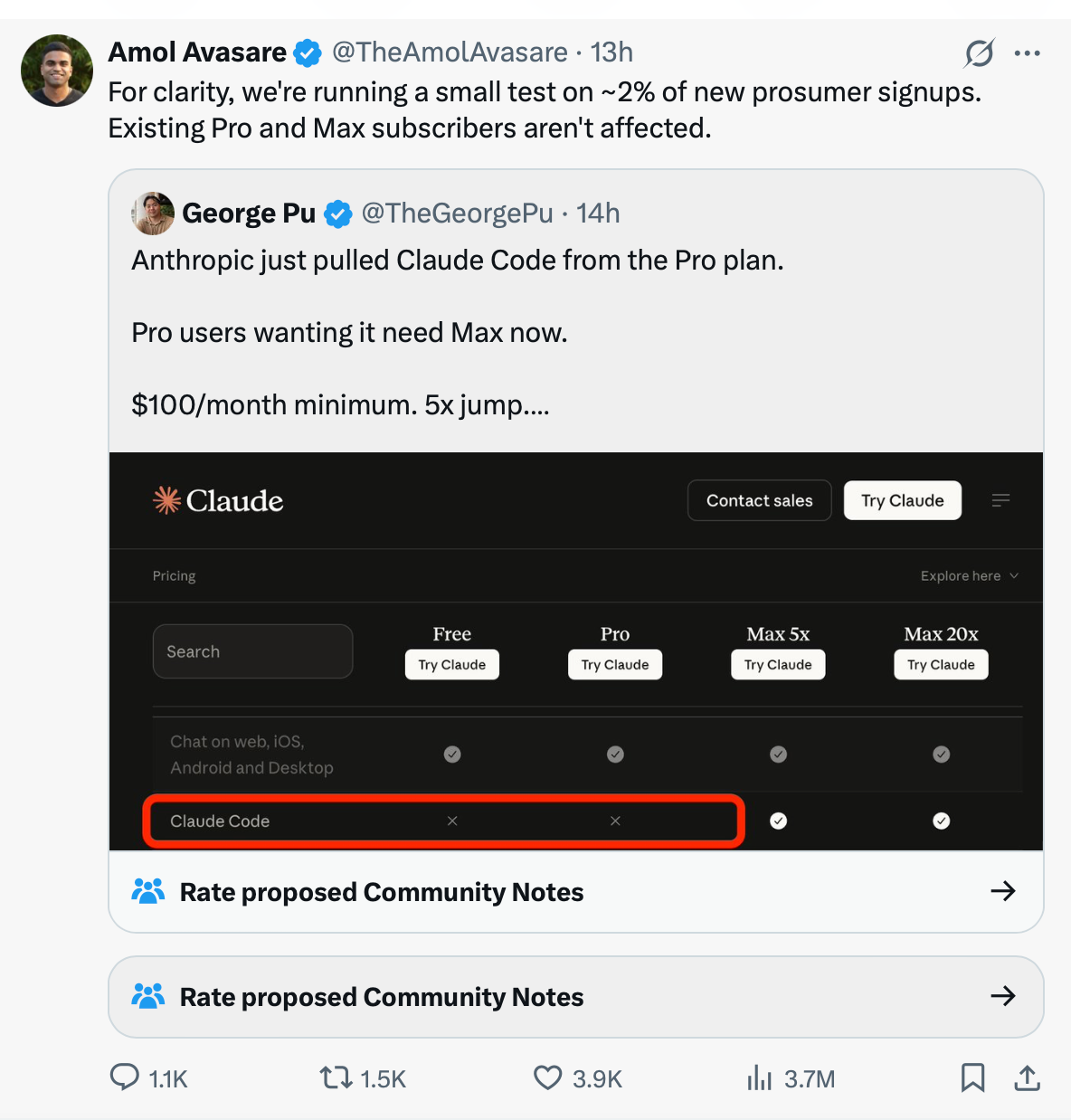Retweet the post
The width and height of the screenshot is (1071, 1120).
335,1078
